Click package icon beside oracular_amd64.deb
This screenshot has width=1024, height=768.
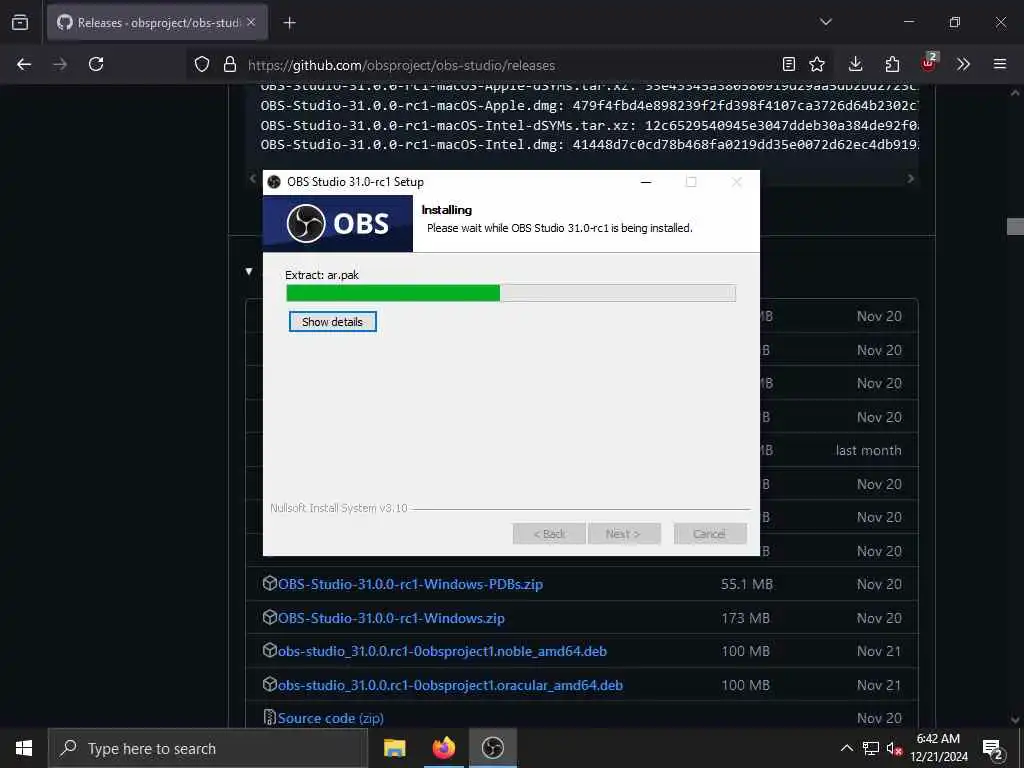click(x=270, y=684)
